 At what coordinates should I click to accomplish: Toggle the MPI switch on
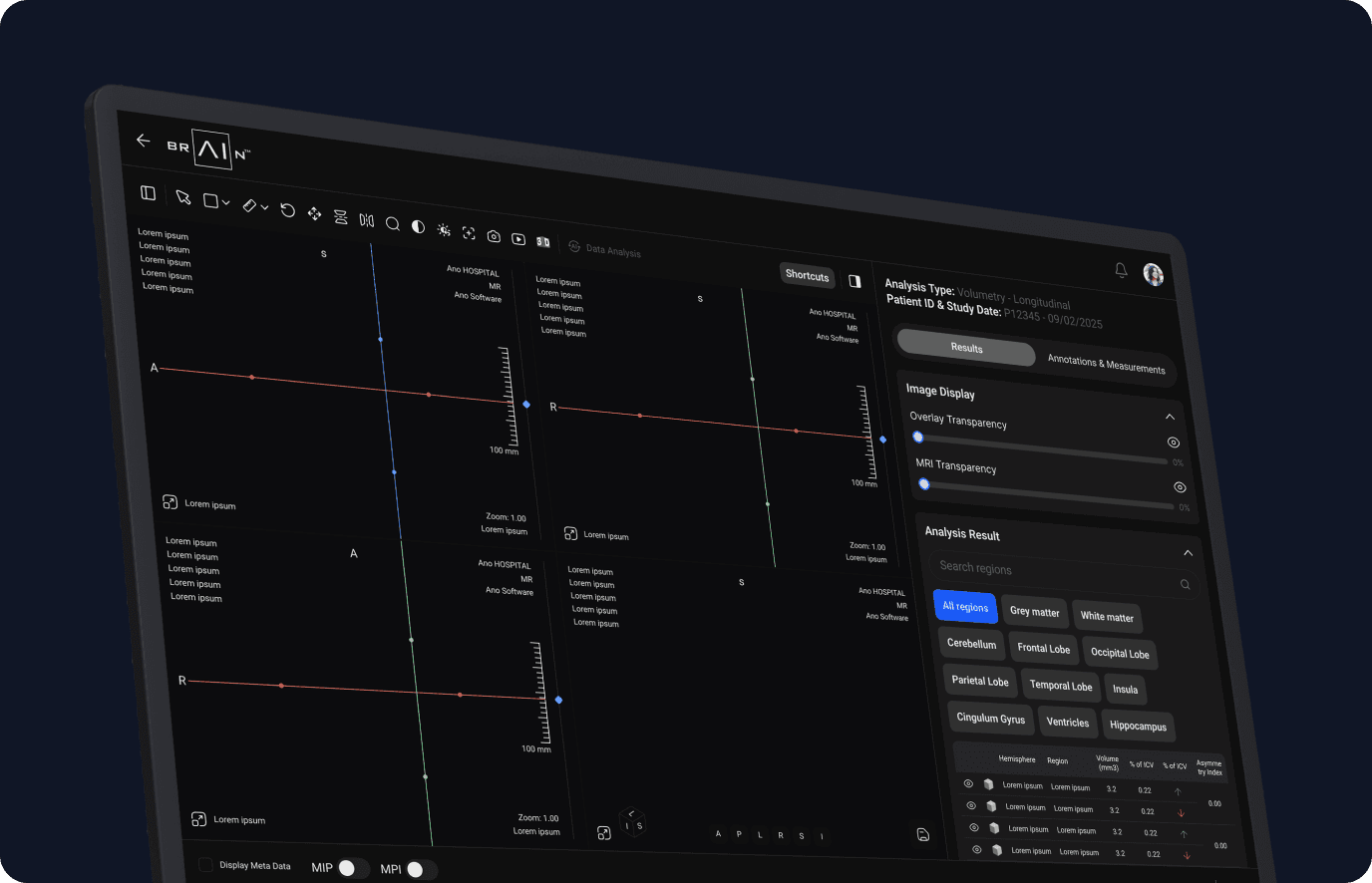coord(421,869)
